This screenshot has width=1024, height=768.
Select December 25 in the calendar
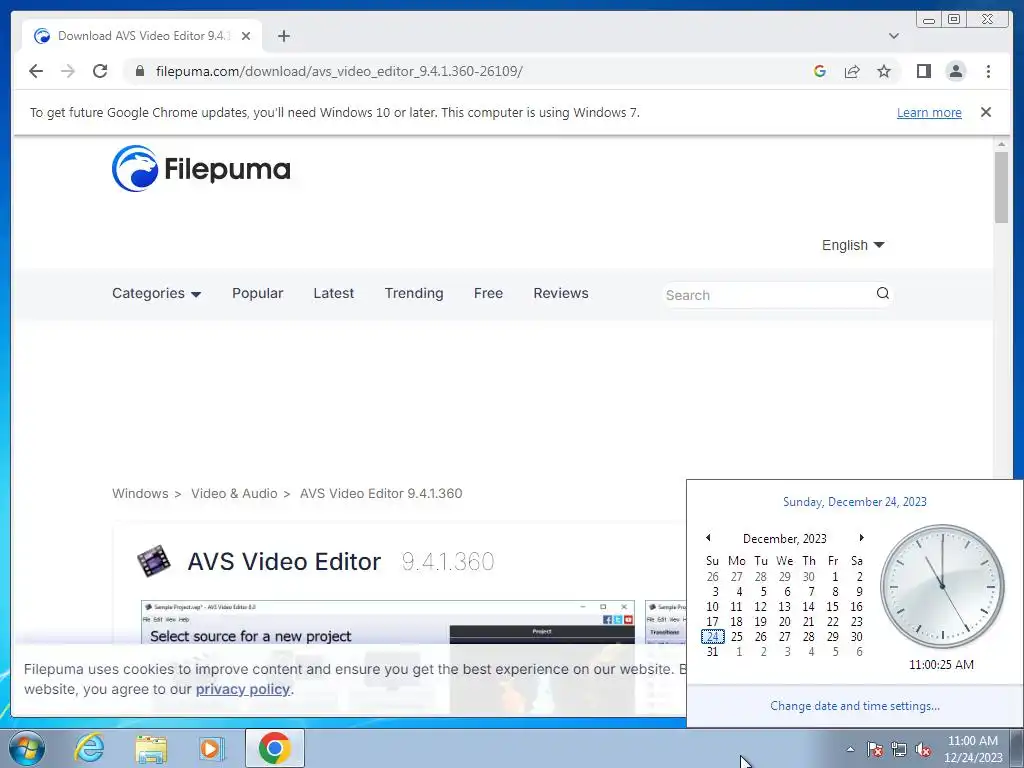[737, 637]
